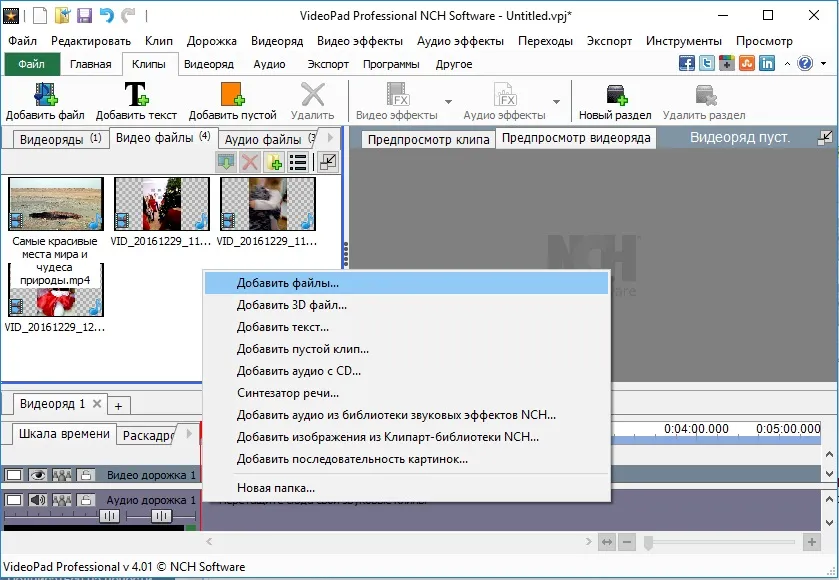
Task: Add a new sequence with the plus tab
Action: point(119,406)
